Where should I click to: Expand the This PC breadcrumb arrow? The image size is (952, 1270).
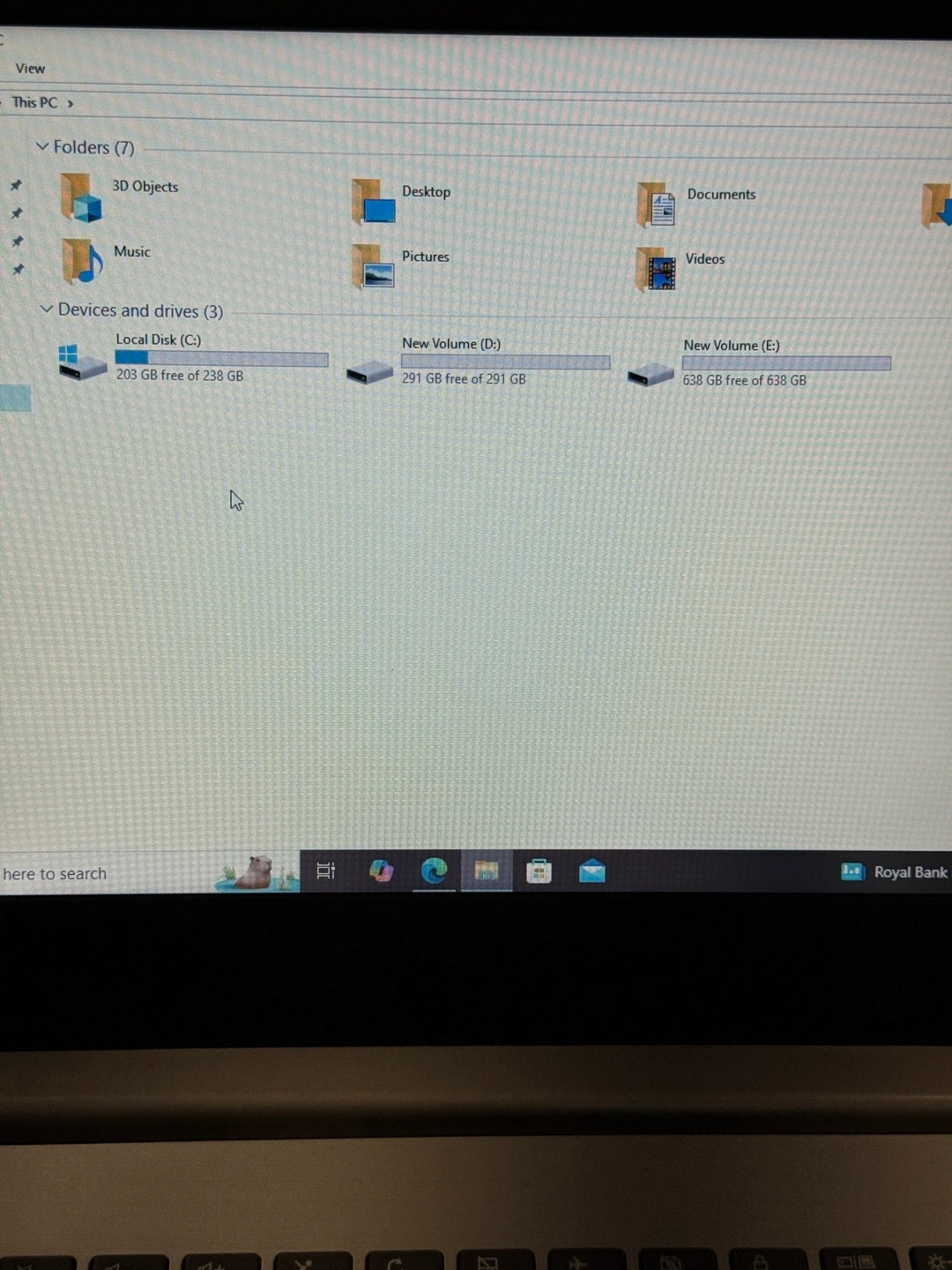(71, 104)
